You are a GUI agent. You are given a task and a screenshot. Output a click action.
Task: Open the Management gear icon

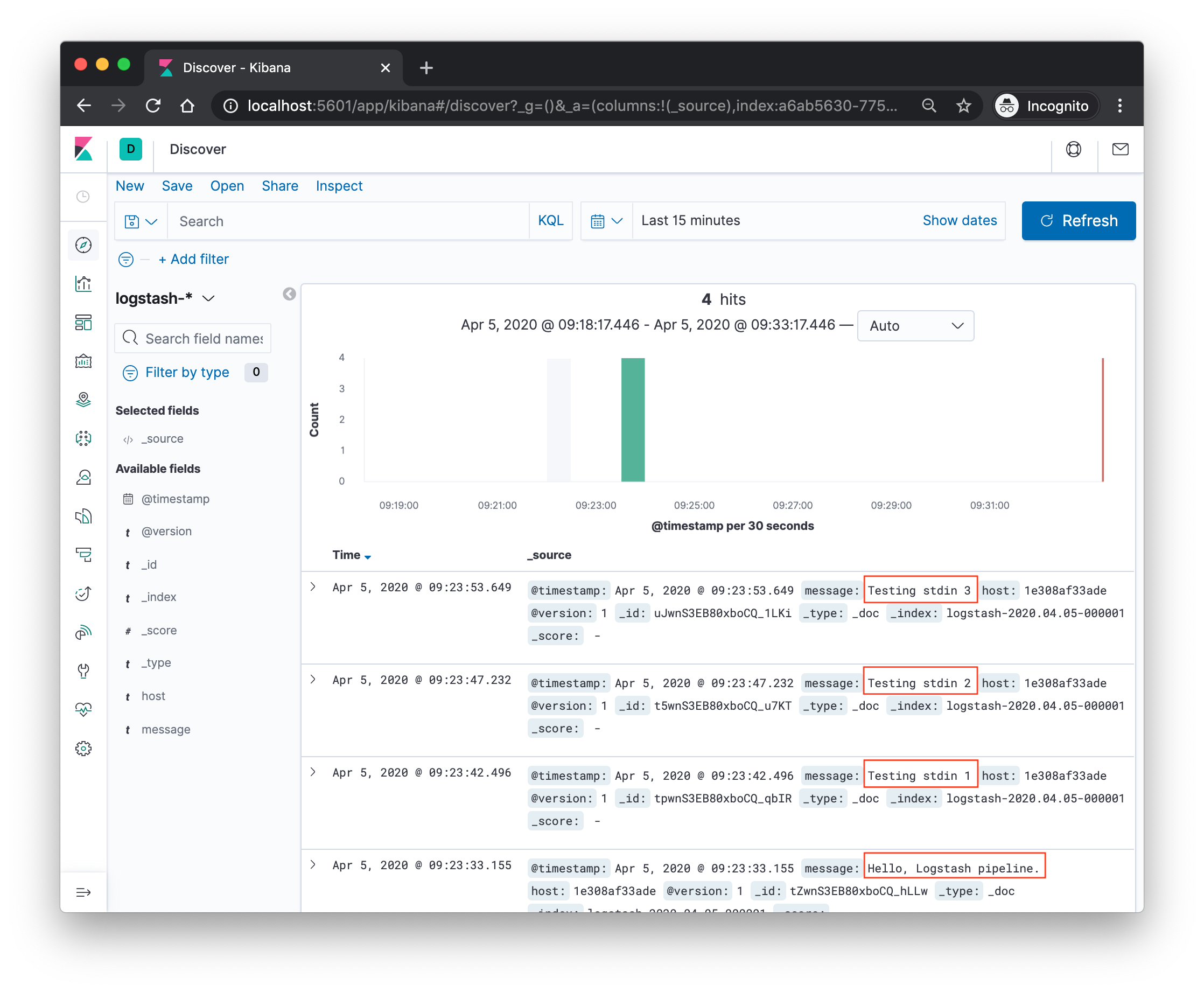pos(83,748)
